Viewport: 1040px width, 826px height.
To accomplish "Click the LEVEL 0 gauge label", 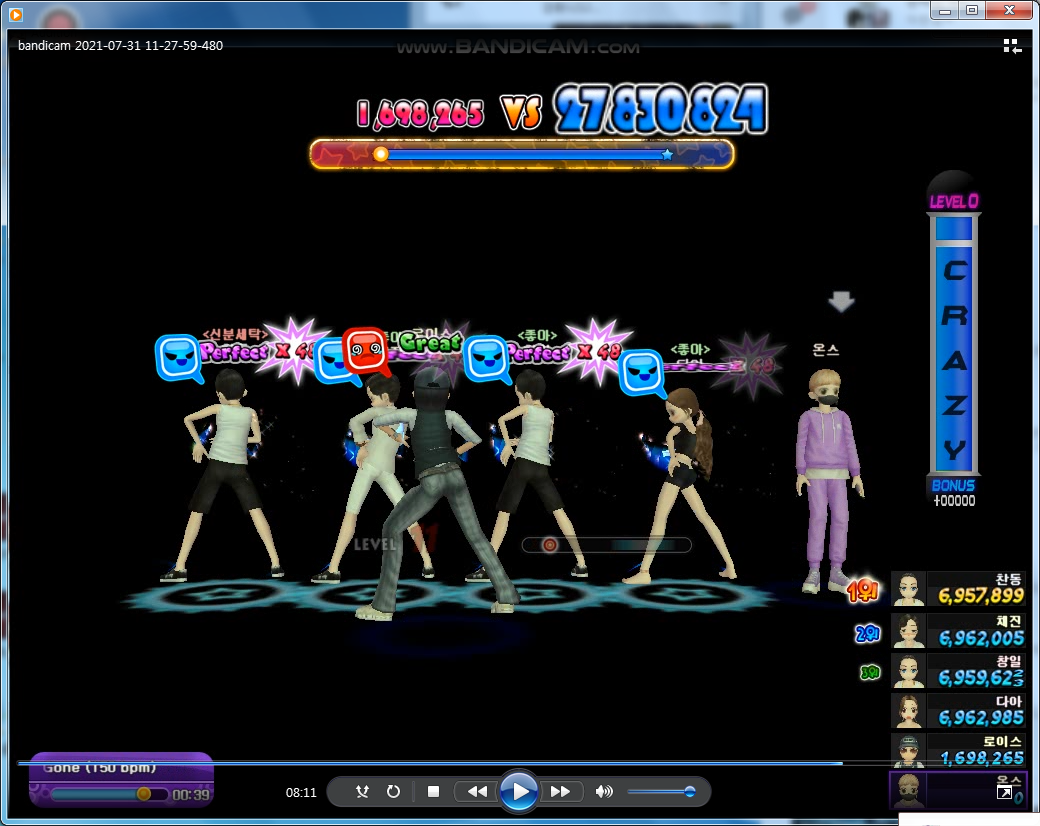I will point(954,201).
